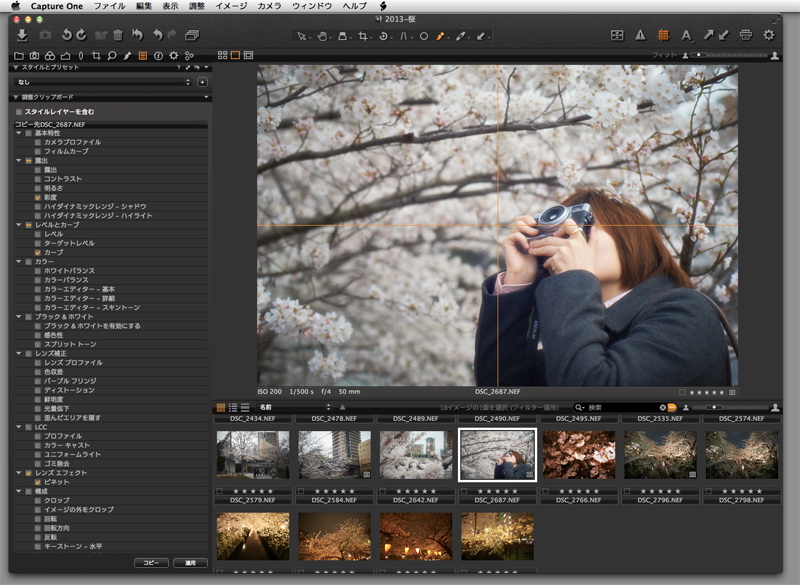Click the コピー button

[149, 563]
